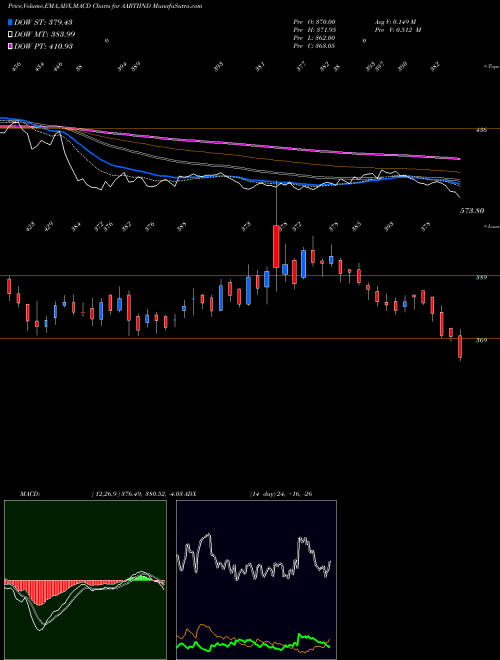Click the 'Pre O: 370.00' value

(x=314, y=22)
